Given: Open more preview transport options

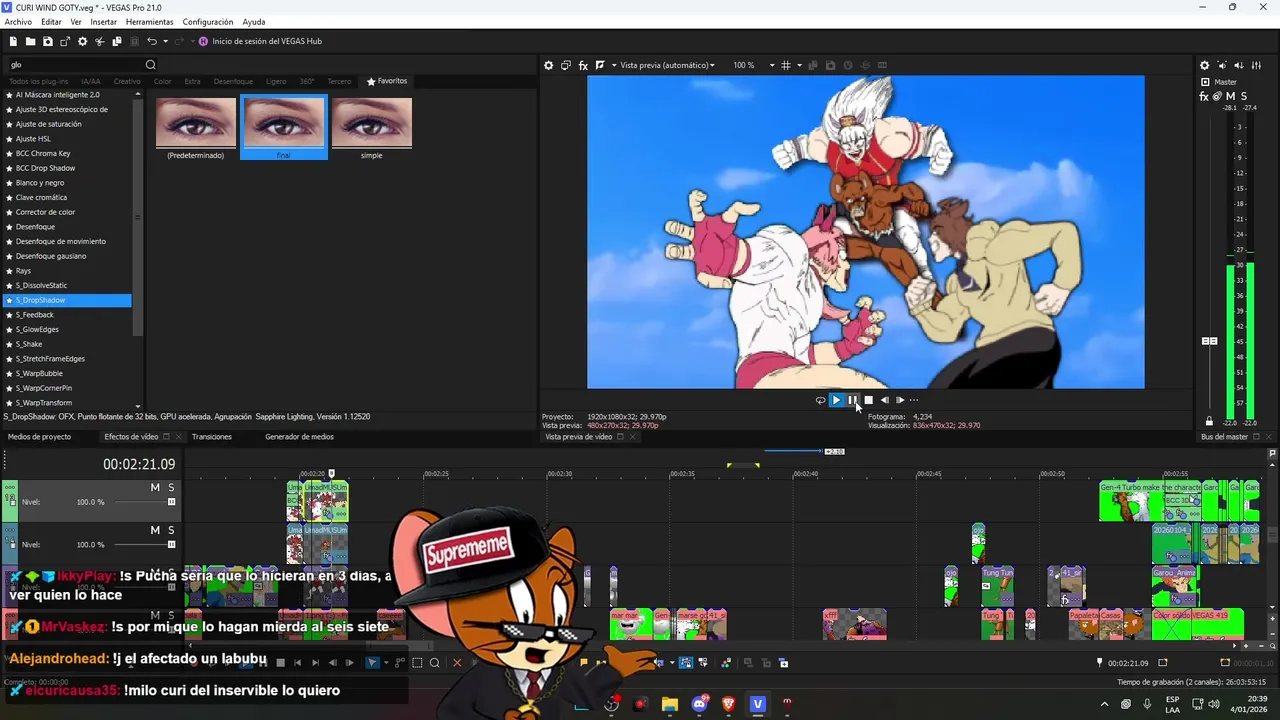Looking at the screenshot, I should (913, 400).
